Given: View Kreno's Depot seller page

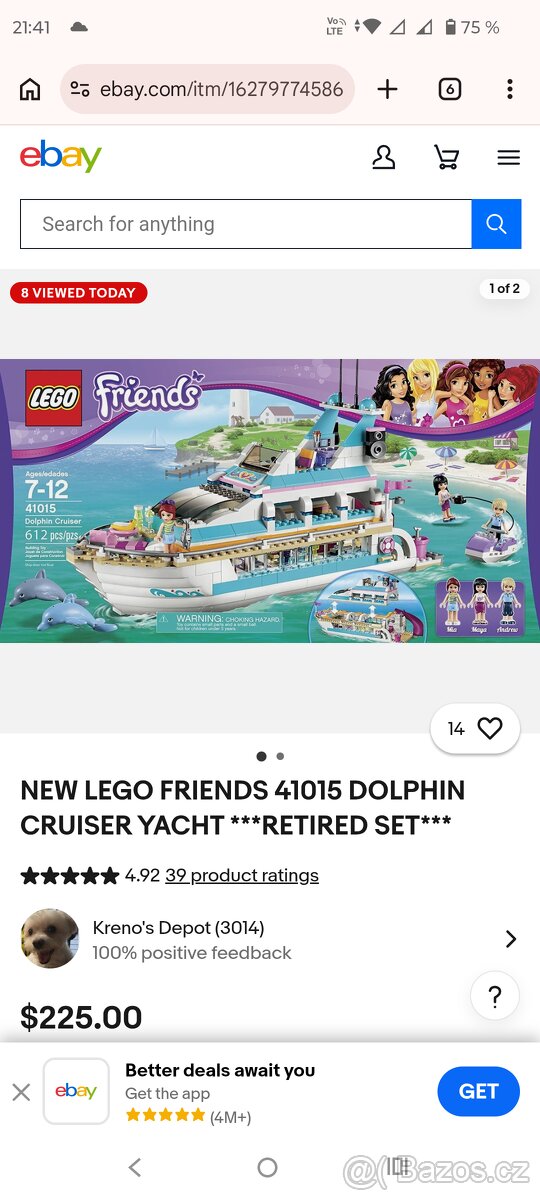Looking at the screenshot, I should (179, 927).
